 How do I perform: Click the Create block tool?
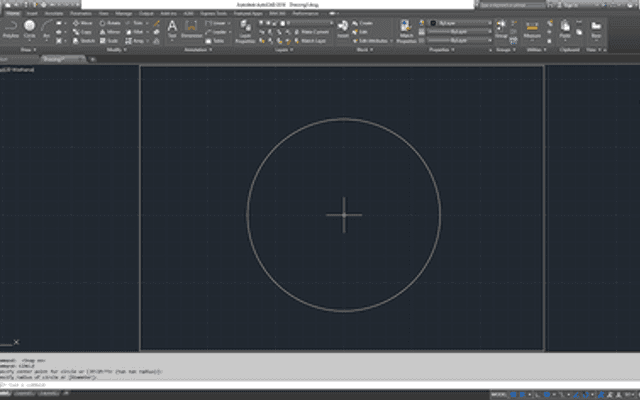coord(362,23)
